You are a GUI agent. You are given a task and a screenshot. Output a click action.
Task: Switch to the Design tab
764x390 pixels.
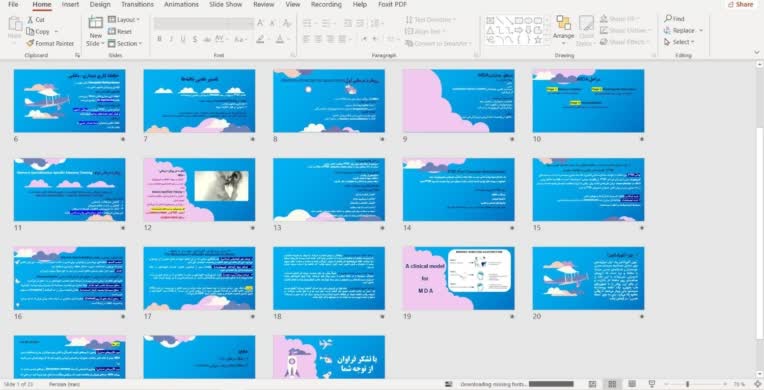[x=100, y=4]
